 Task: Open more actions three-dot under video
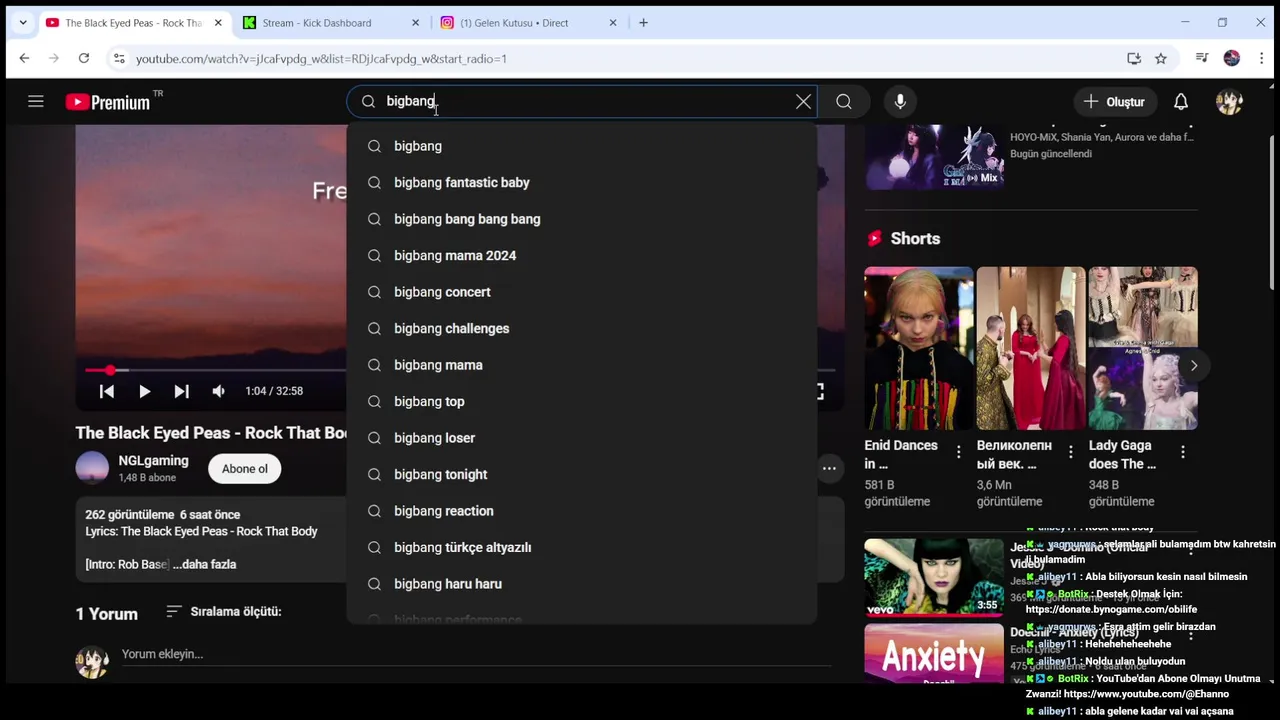click(829, 468)
